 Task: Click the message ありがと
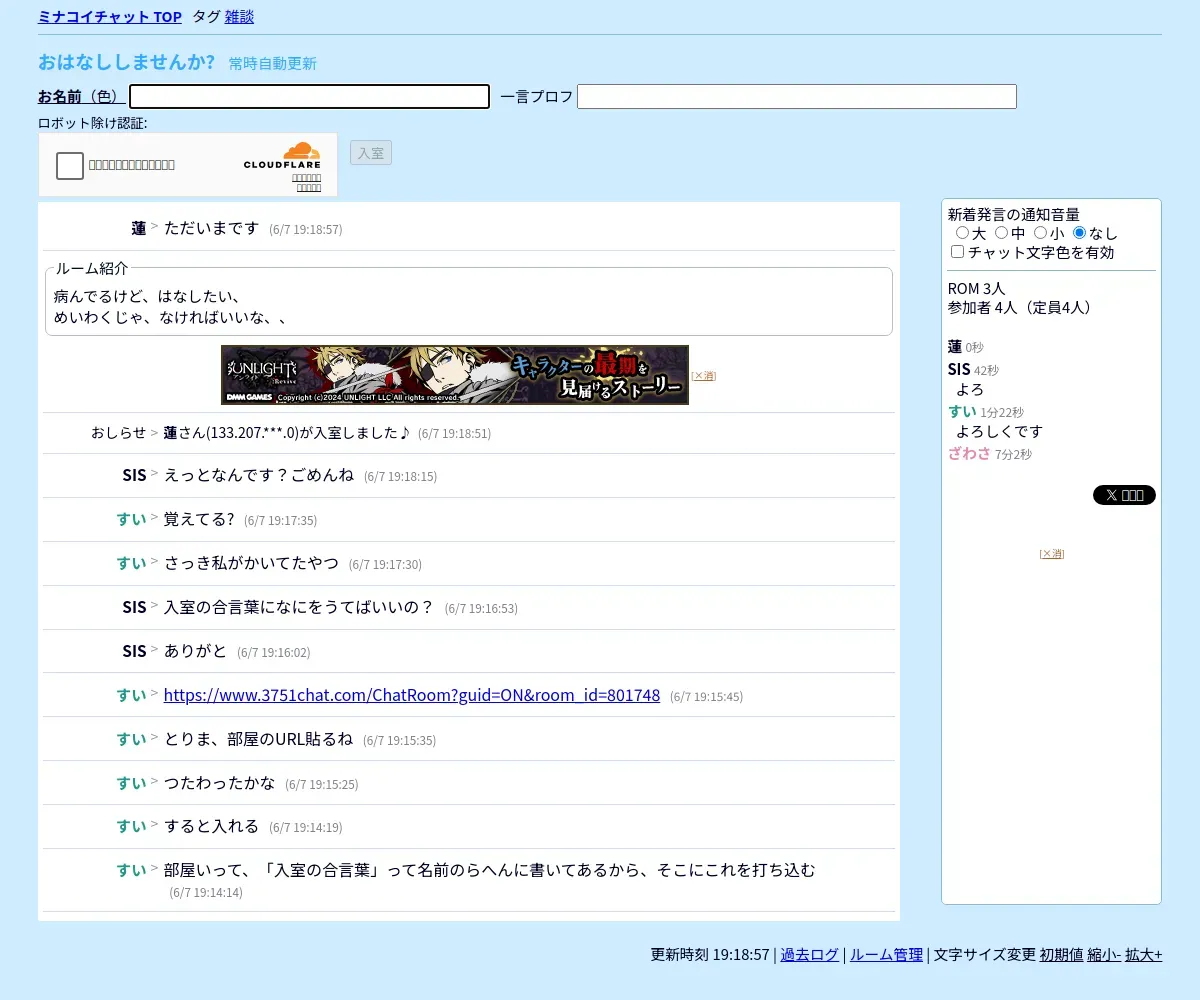click(196, 651)
